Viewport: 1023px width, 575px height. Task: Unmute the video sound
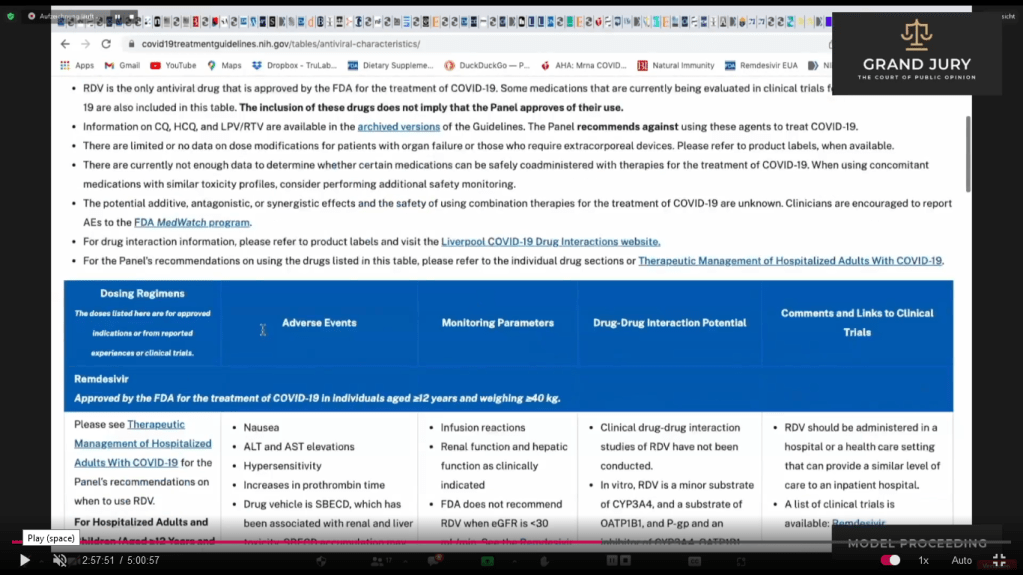(x=59, y=561)
